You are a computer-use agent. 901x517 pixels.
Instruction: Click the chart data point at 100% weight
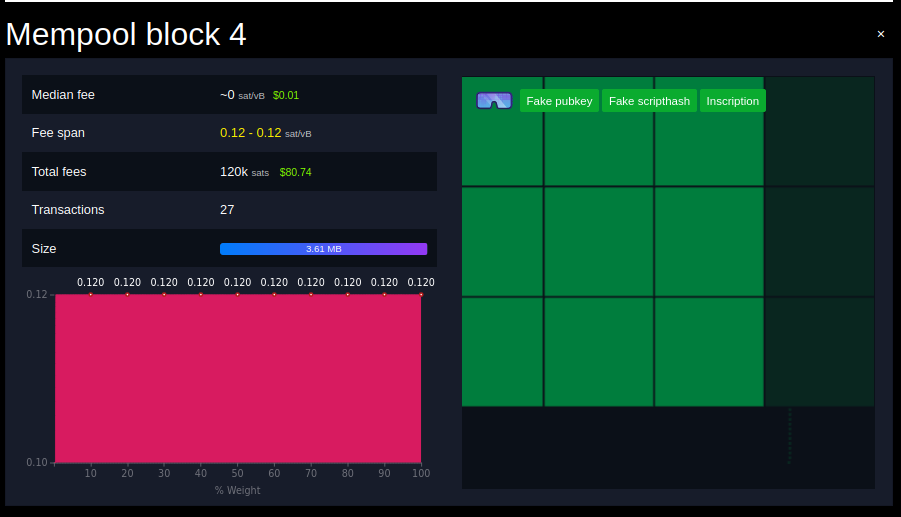421,294
